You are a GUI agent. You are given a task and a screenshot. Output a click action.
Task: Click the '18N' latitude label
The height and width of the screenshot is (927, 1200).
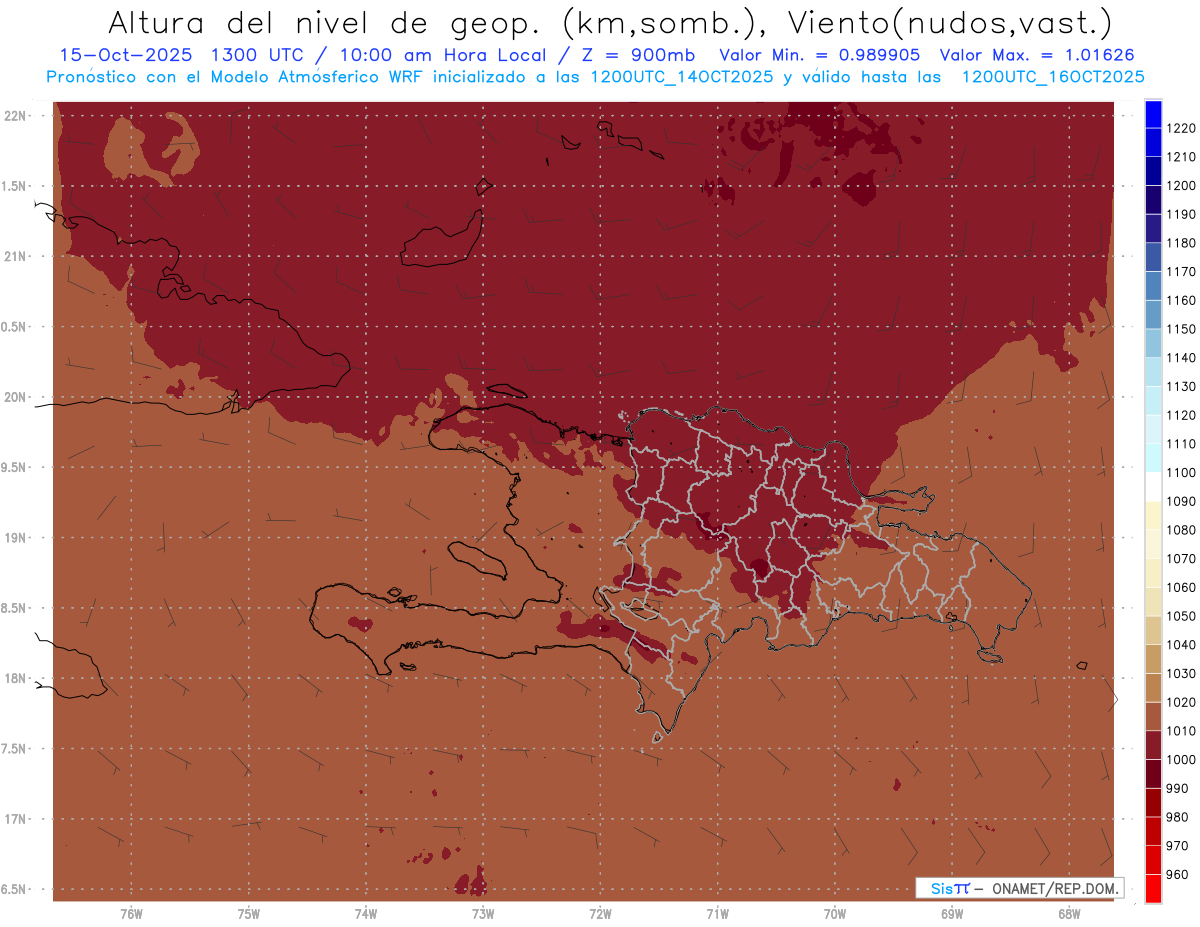pos(15,678)
